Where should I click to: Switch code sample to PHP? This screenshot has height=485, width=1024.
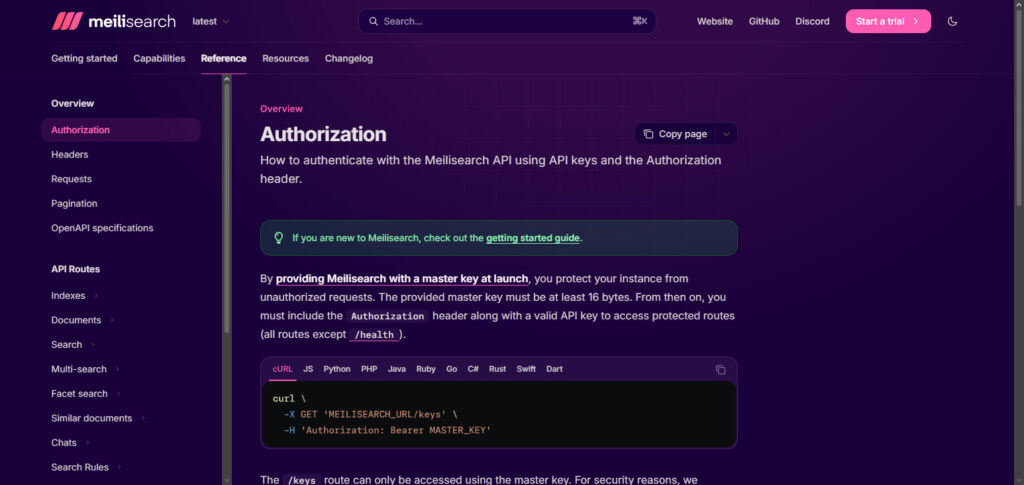pos(369,369)
